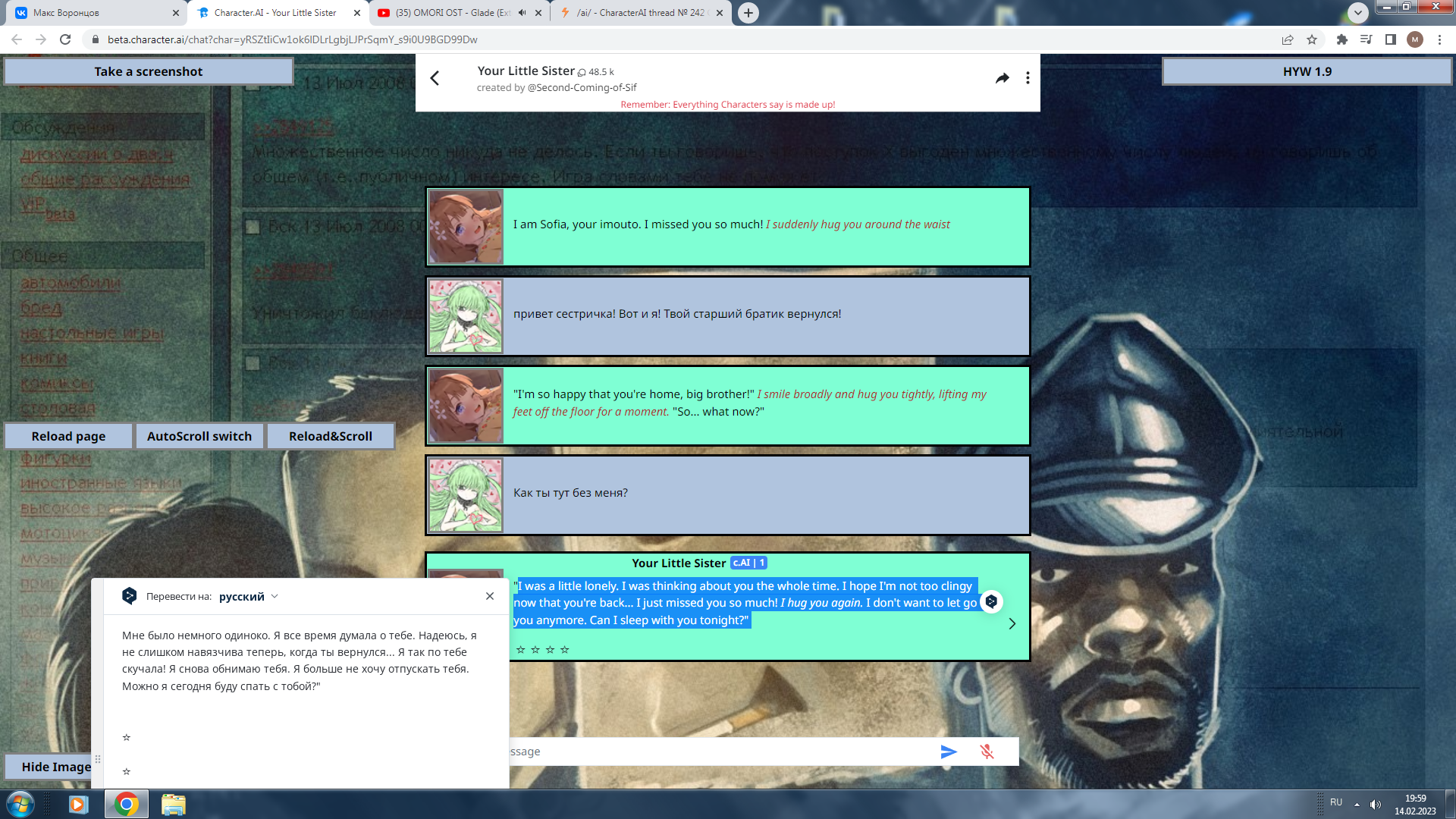Rate the reply with the second star
The width and height of the screenshot is (1456, 819).
click(x=535, y=650)
